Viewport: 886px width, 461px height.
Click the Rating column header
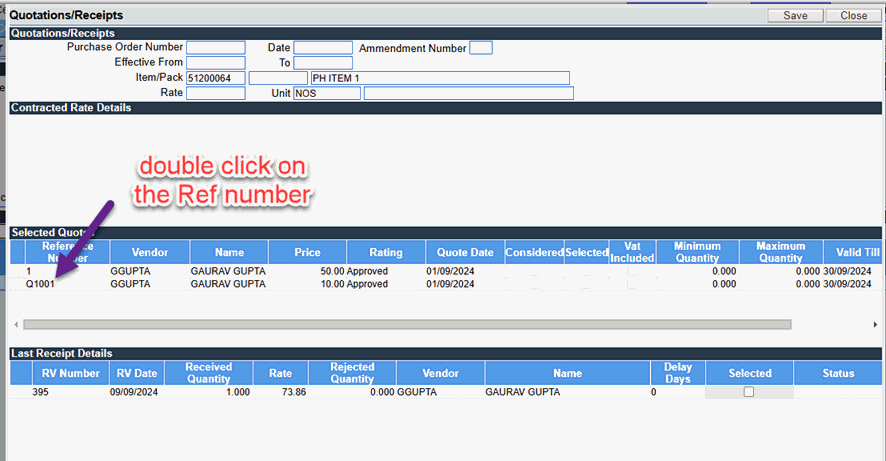point(386,252)
